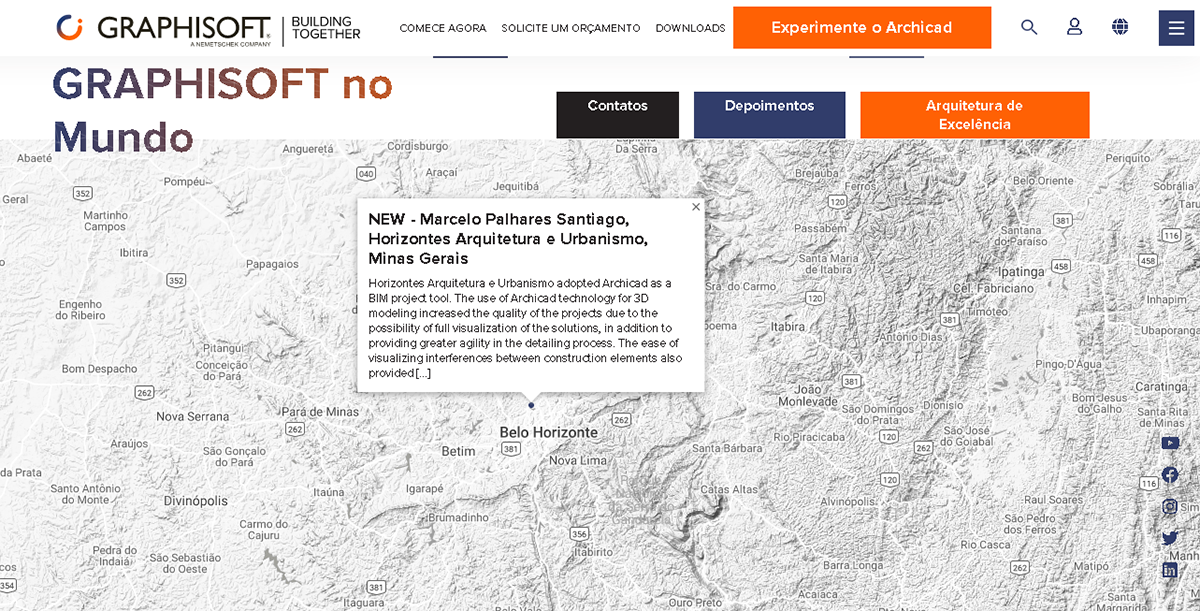Open the hamburger menu button

pyautogui.click(x=1177, y=27)
